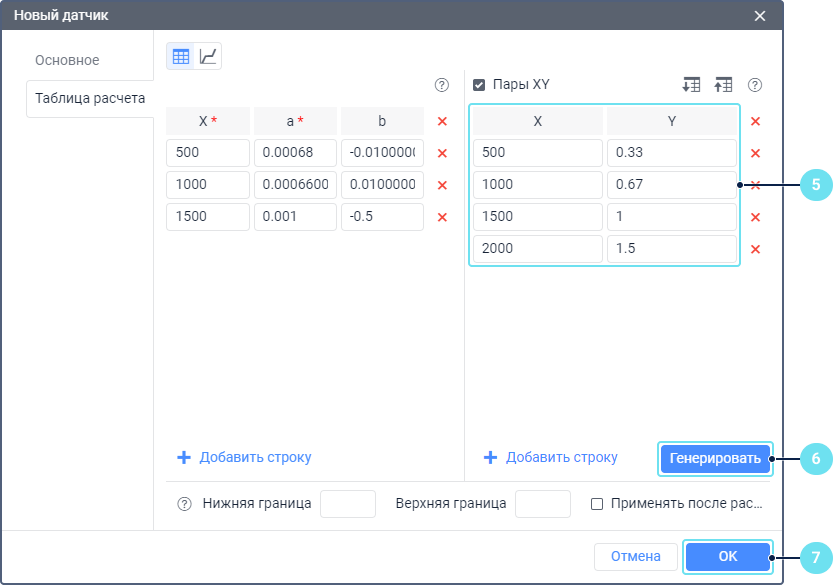Image resolution: width=833 pixels, height=585 pixels.
Task: Select the Таблица расчета tab
Action: point(90,98)
